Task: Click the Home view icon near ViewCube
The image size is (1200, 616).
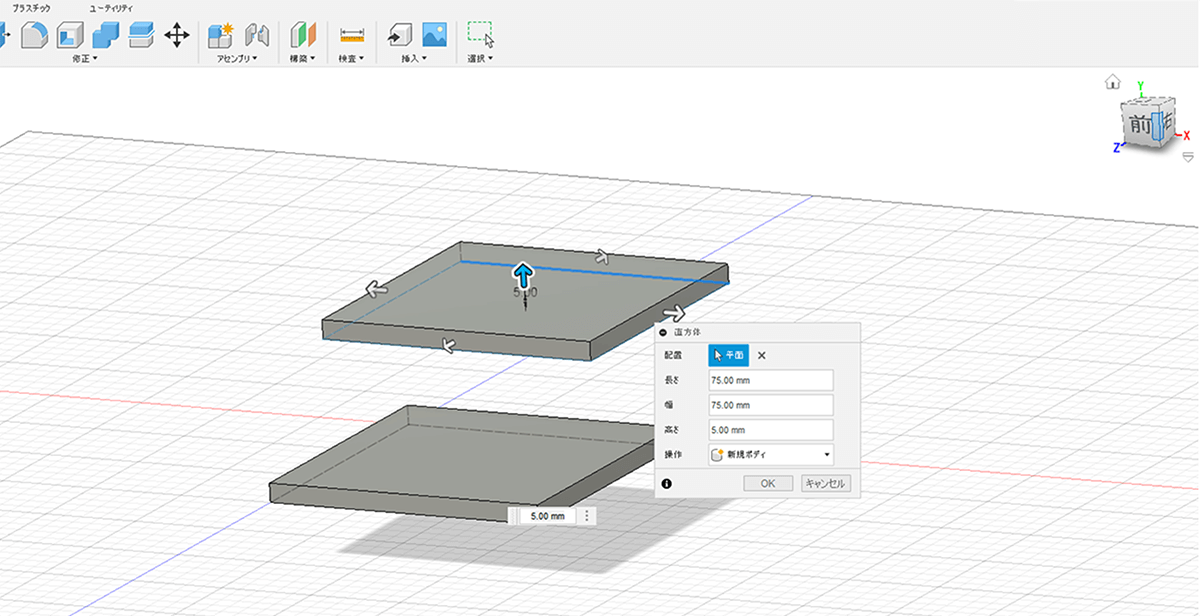Action: pos(1112,82)
